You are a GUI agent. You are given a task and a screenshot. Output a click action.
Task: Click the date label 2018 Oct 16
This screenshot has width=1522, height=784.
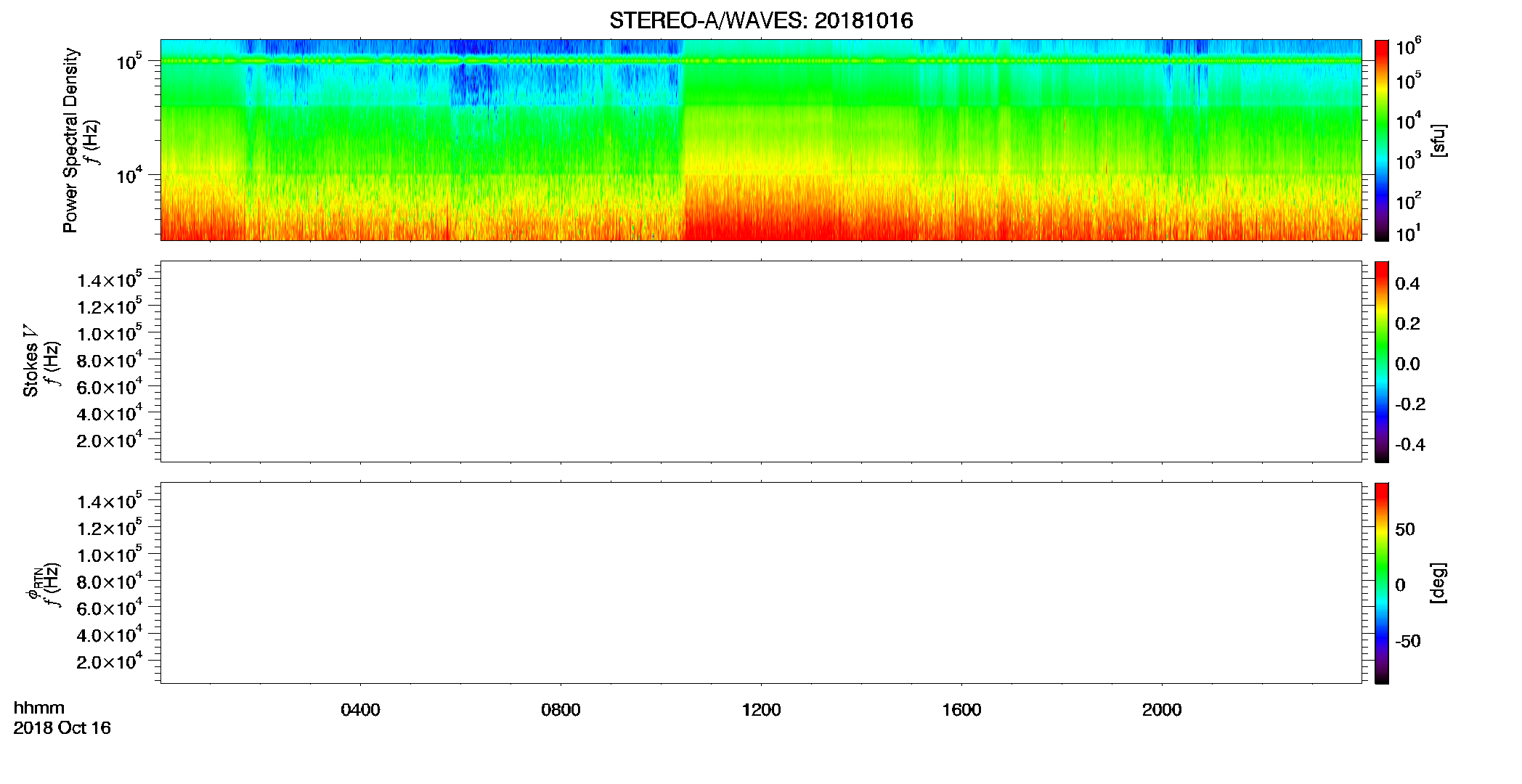pos(62,728)
